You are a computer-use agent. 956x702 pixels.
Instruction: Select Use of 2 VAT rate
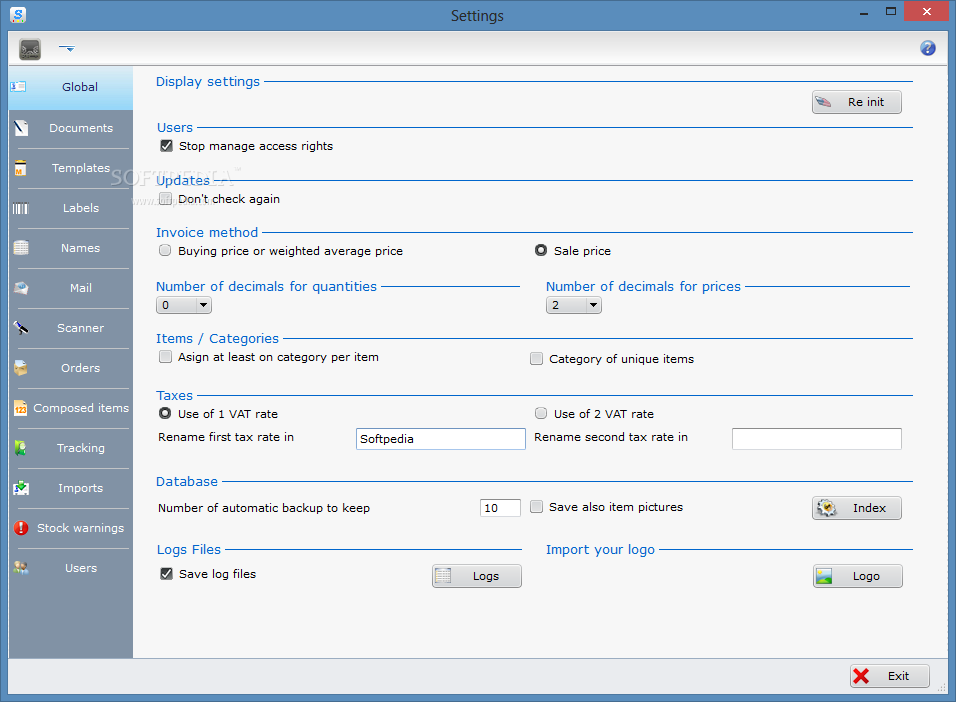(541, 414)
